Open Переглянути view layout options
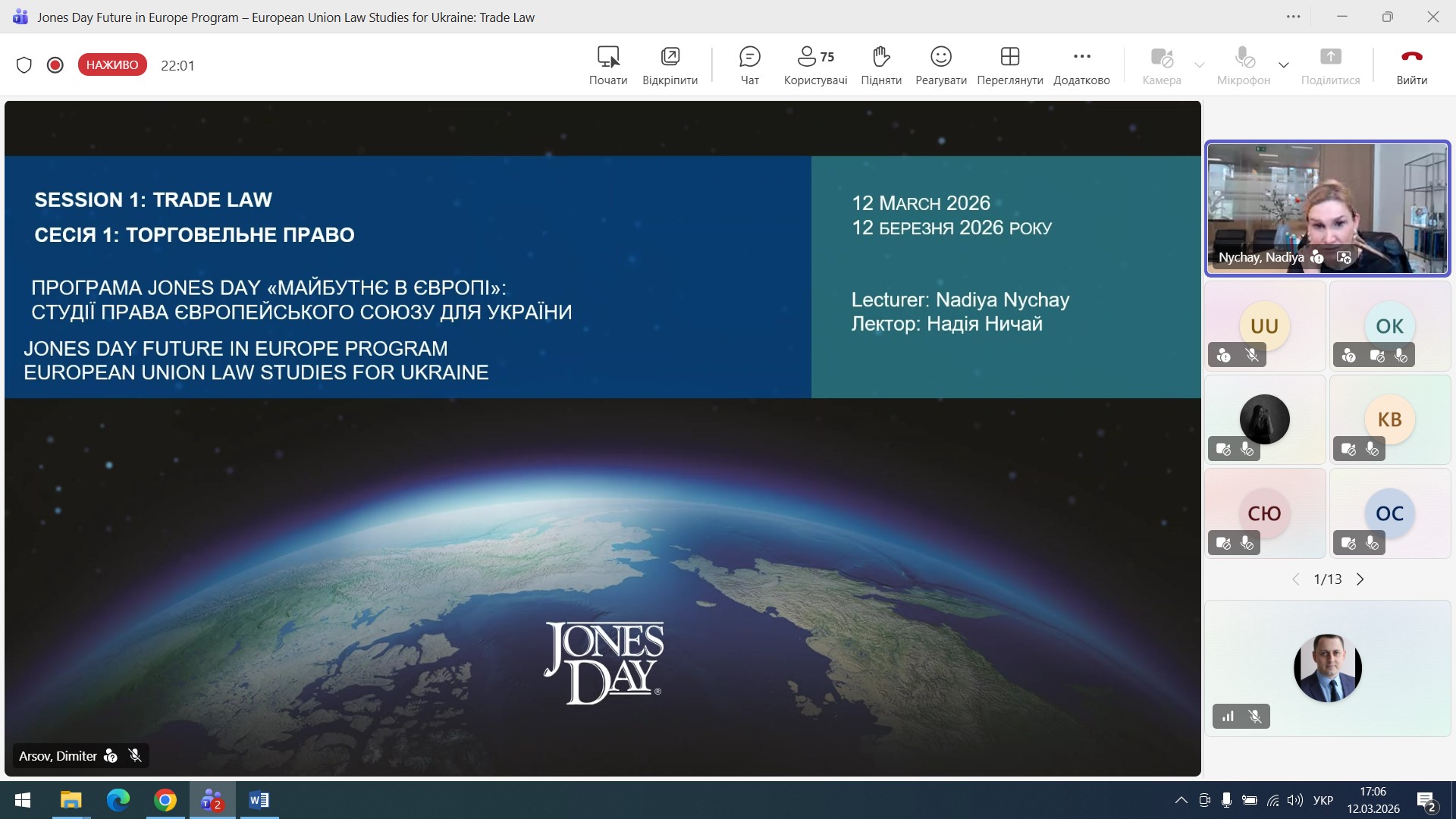Viewport: 1456px width, 819px height. coord(1009,64)
